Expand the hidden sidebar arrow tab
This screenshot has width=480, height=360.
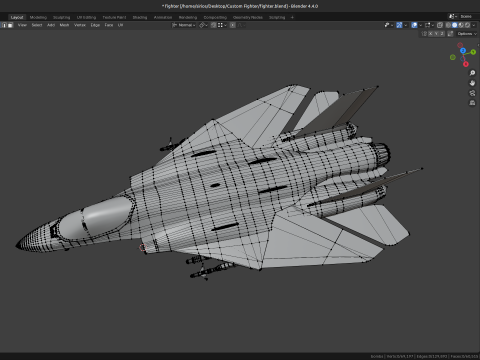pyautogui.click(x=479, y=45)
